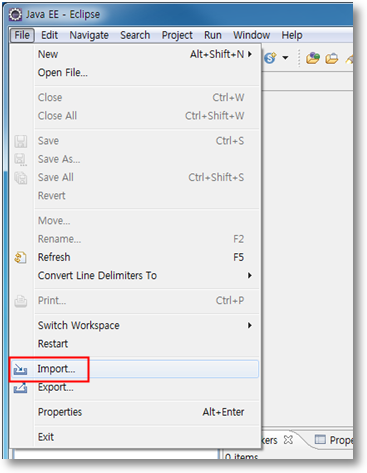Open the Edit menu

coord(49,35)
